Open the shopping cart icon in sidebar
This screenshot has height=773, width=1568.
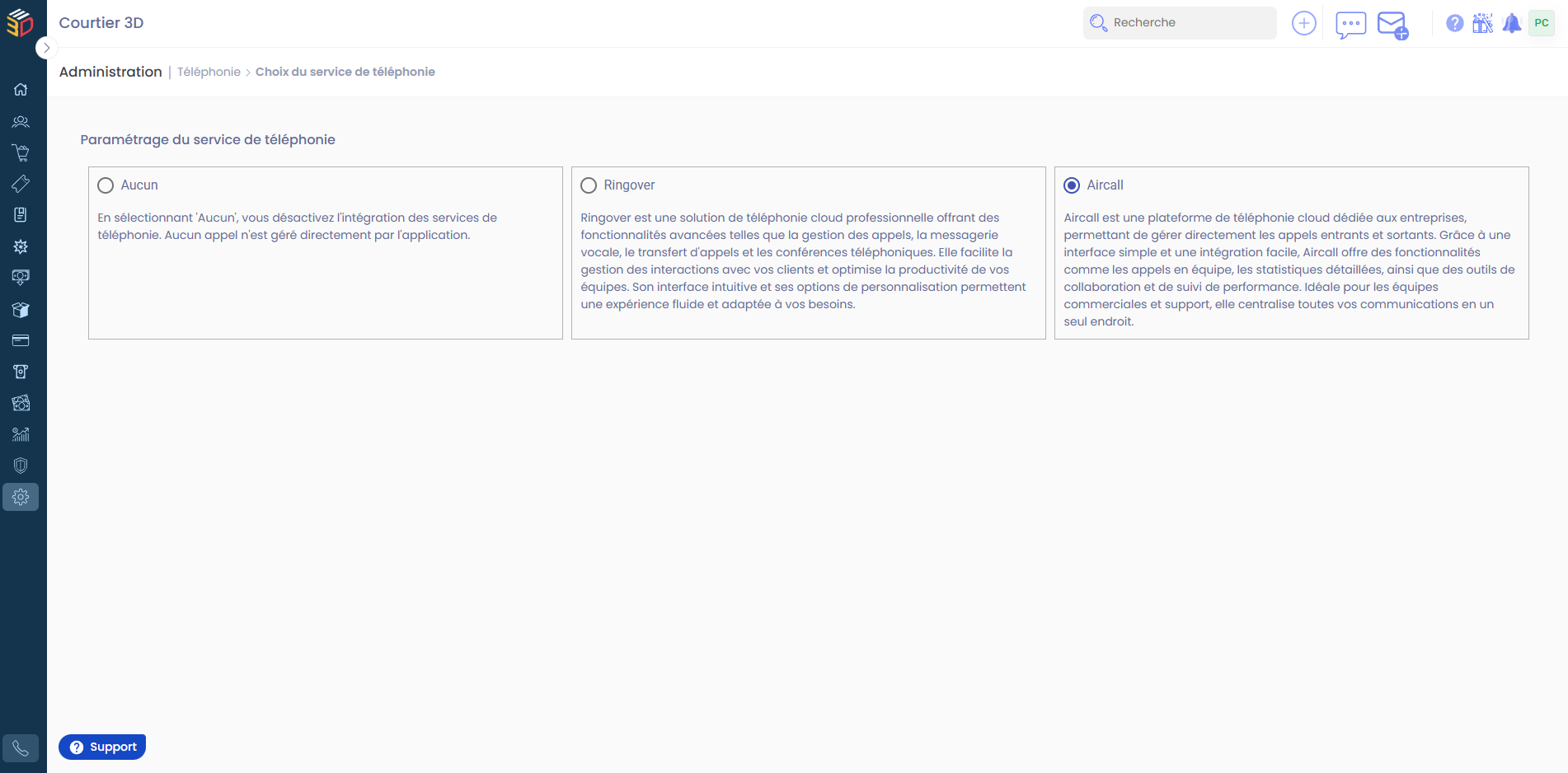[21, 153]
